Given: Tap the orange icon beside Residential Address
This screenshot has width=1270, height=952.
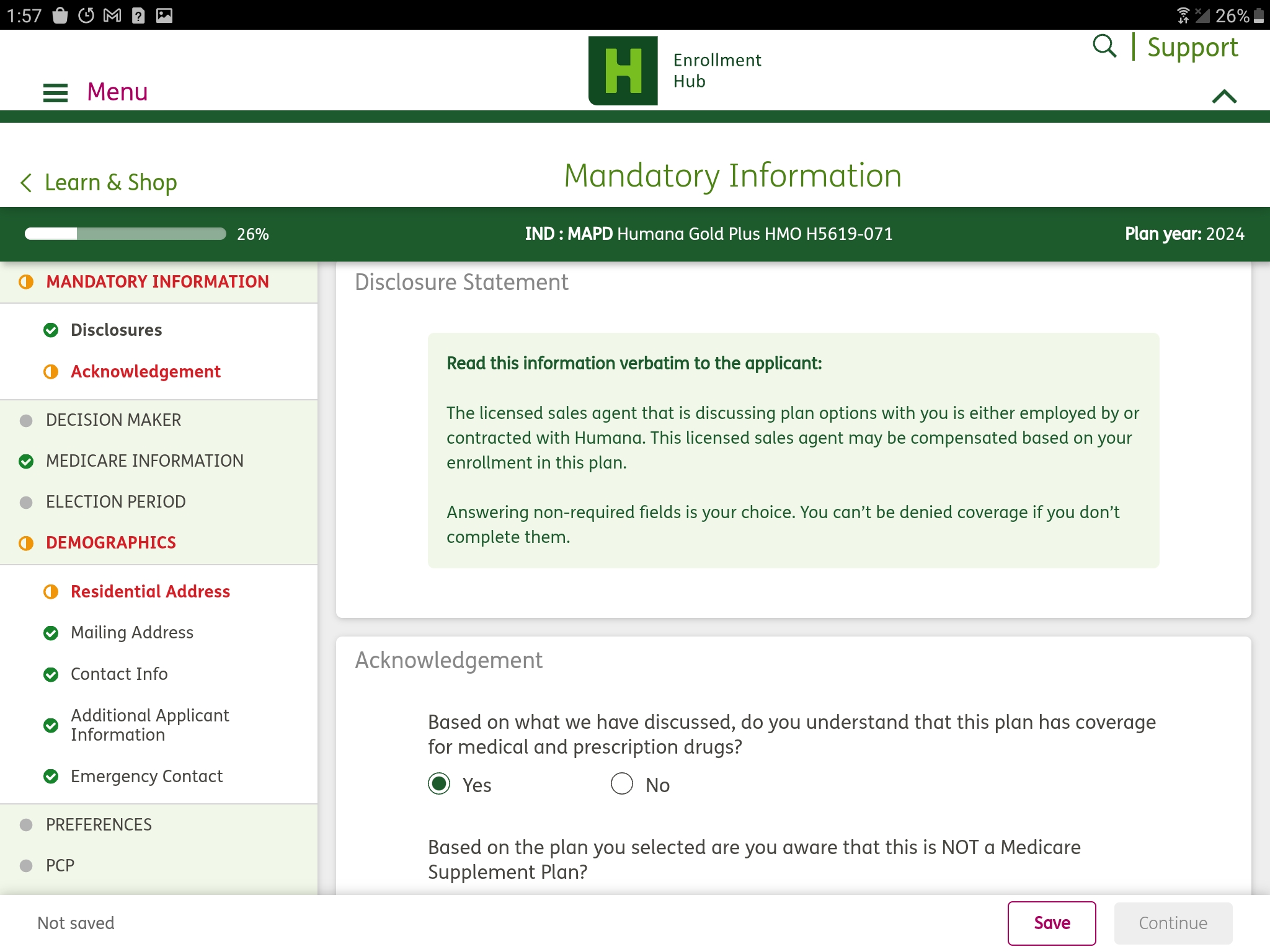Looking at the screenshot, I should point(51,592).
